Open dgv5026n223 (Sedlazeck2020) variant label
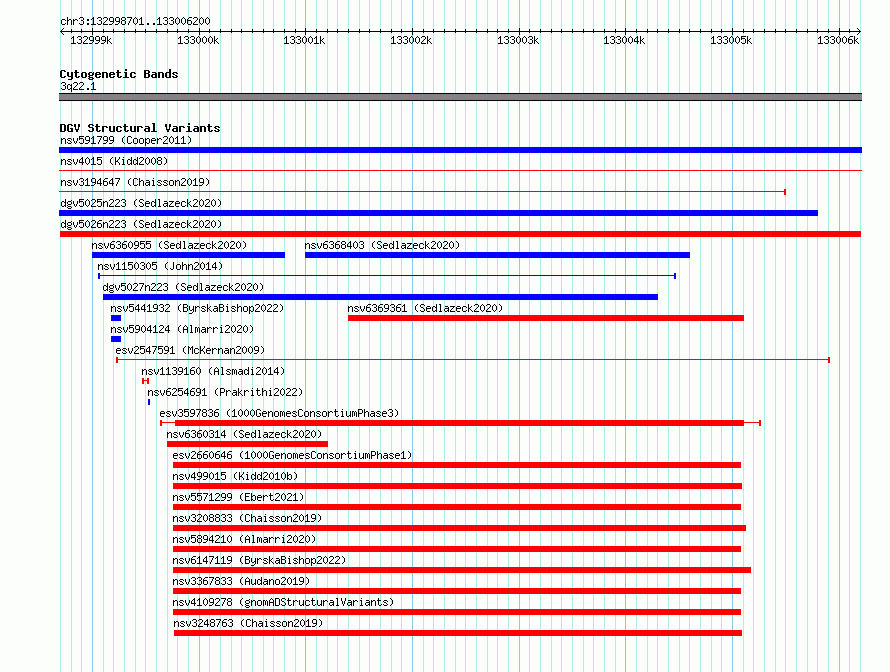 coord(141,224)
